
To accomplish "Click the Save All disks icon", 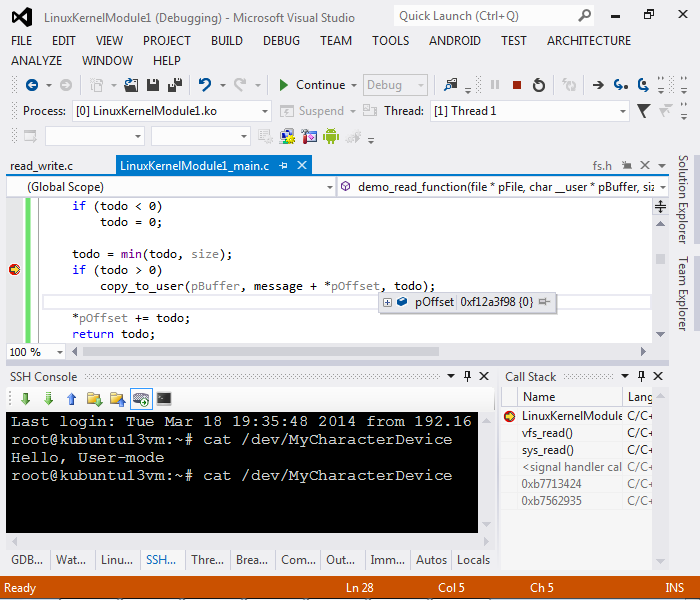I will coord(175,85).
